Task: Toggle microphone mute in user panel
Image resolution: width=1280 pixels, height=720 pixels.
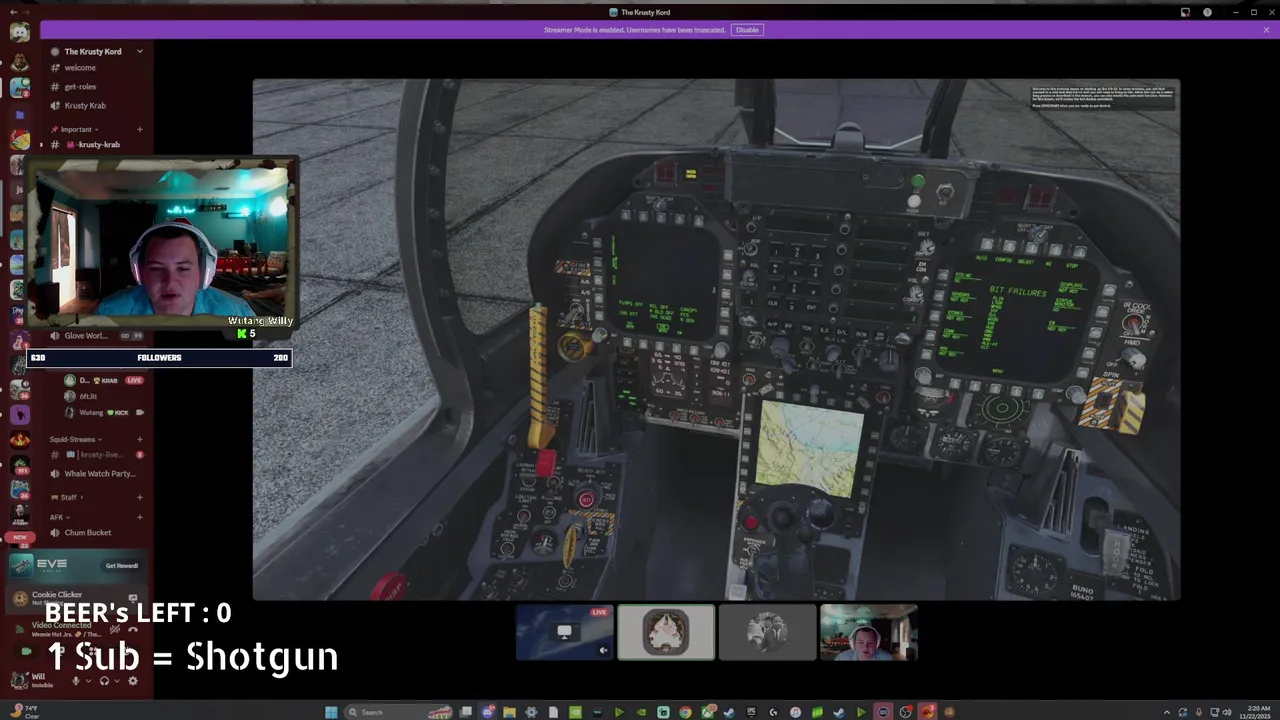Action: tap(75, 681)
